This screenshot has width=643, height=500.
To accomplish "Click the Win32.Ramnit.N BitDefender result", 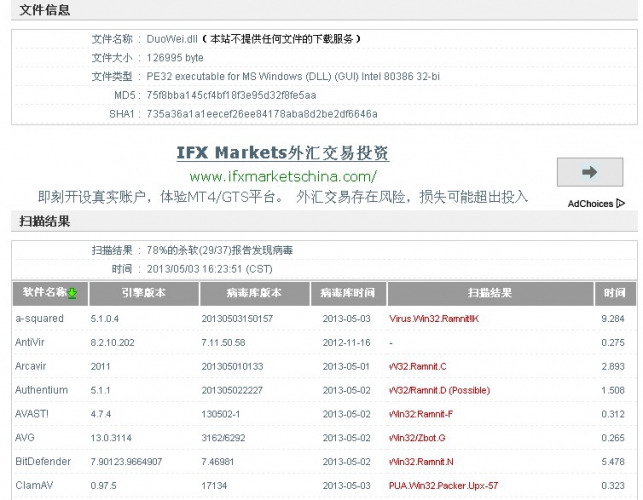I will tap(421, 462).
